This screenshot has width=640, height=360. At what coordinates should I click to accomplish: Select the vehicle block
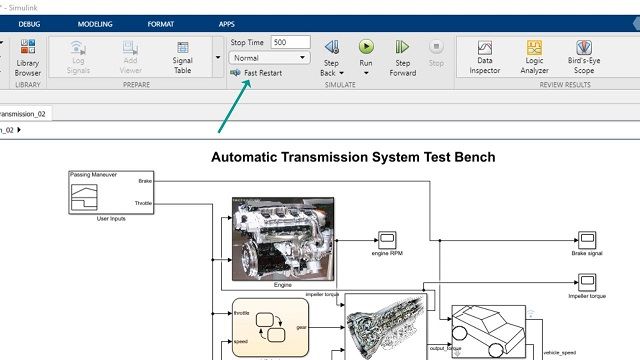tap(489, 332)
